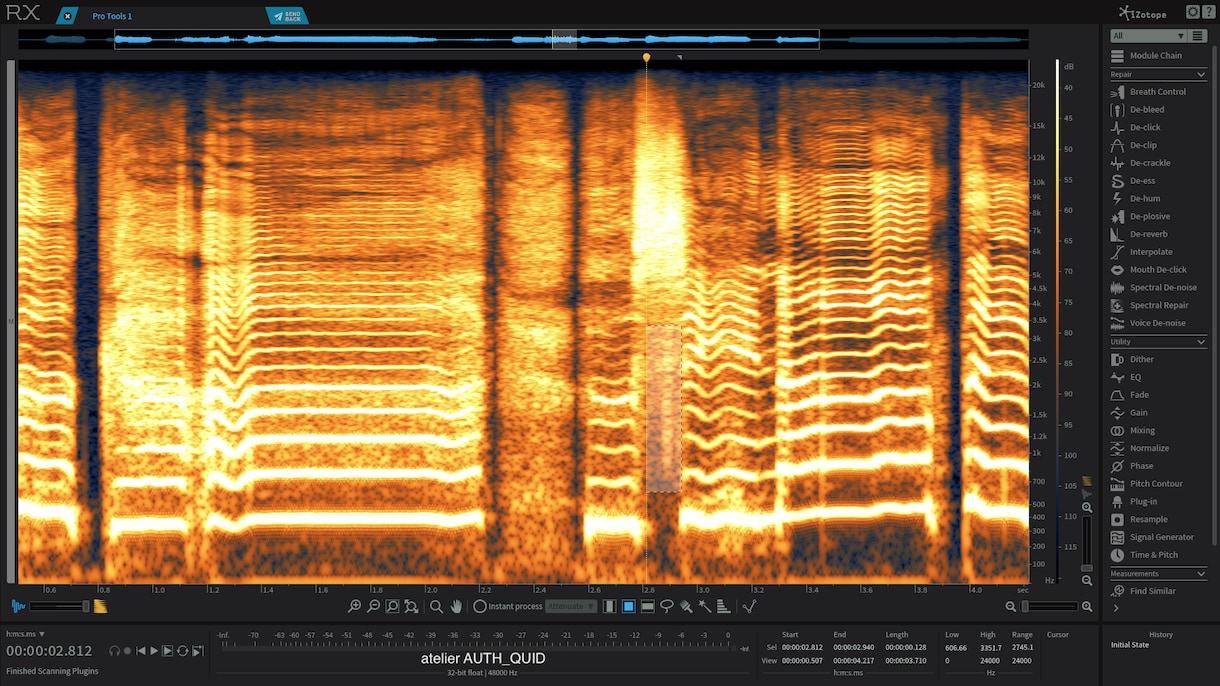1220x686 pixels.
Task: Open the h:m:s.ms time format dropdown
Action: tap(26, 634)
